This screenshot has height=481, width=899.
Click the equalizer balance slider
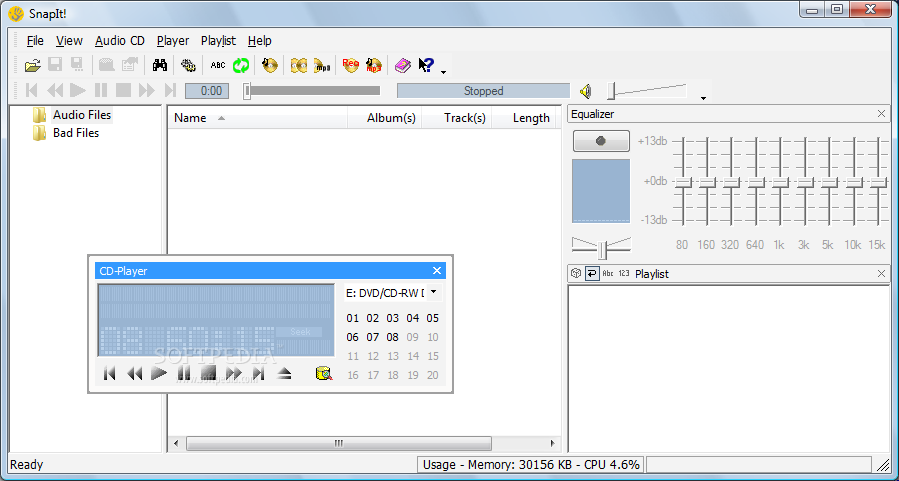(601, 248)
